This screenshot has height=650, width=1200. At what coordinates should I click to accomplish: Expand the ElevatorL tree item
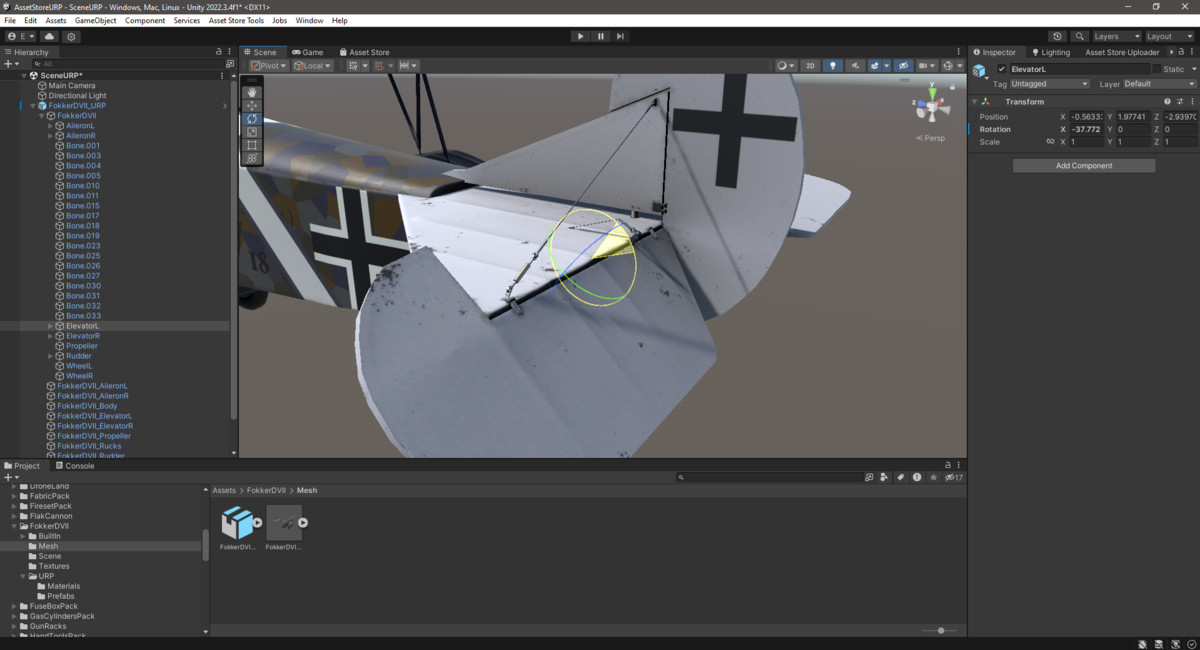coord(51,326)
